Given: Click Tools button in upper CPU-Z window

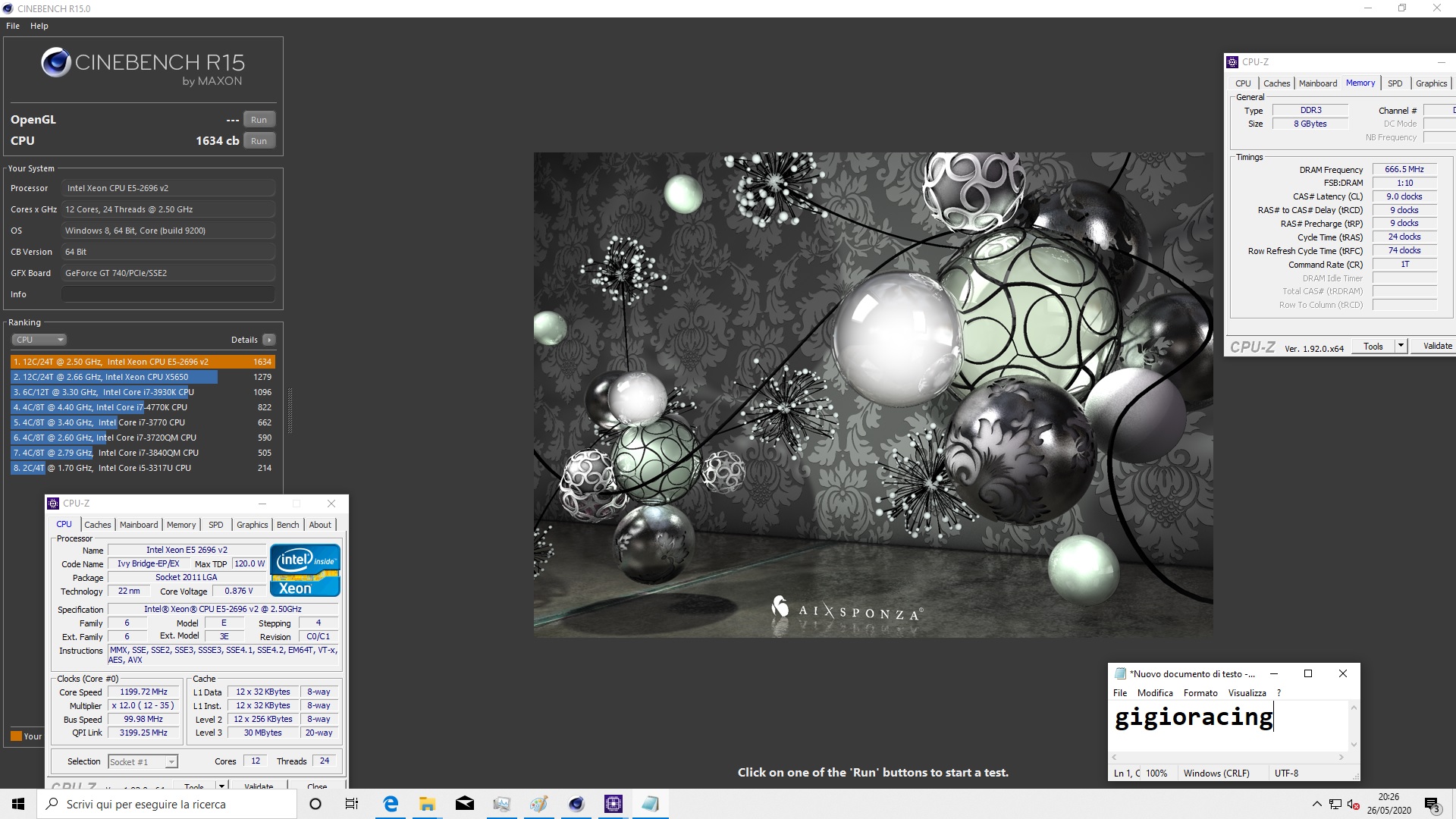Looking at the screenshot, I should pos(1373,347).
